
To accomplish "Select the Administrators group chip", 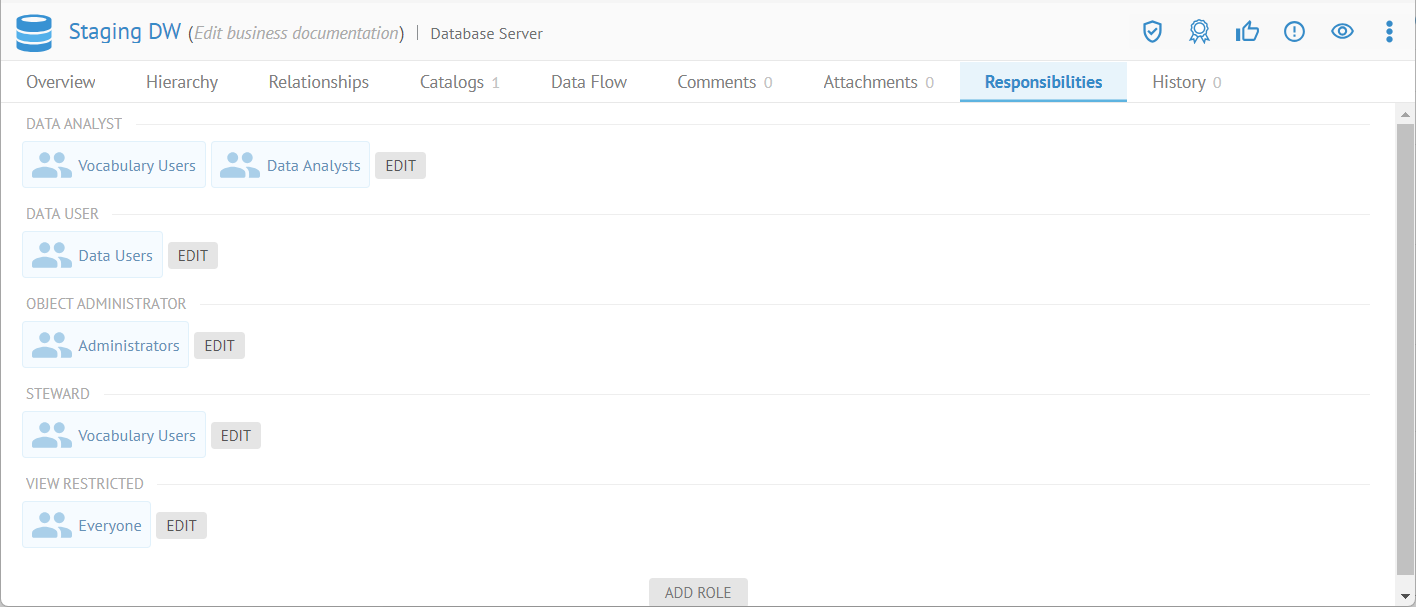I will [105, 345].
